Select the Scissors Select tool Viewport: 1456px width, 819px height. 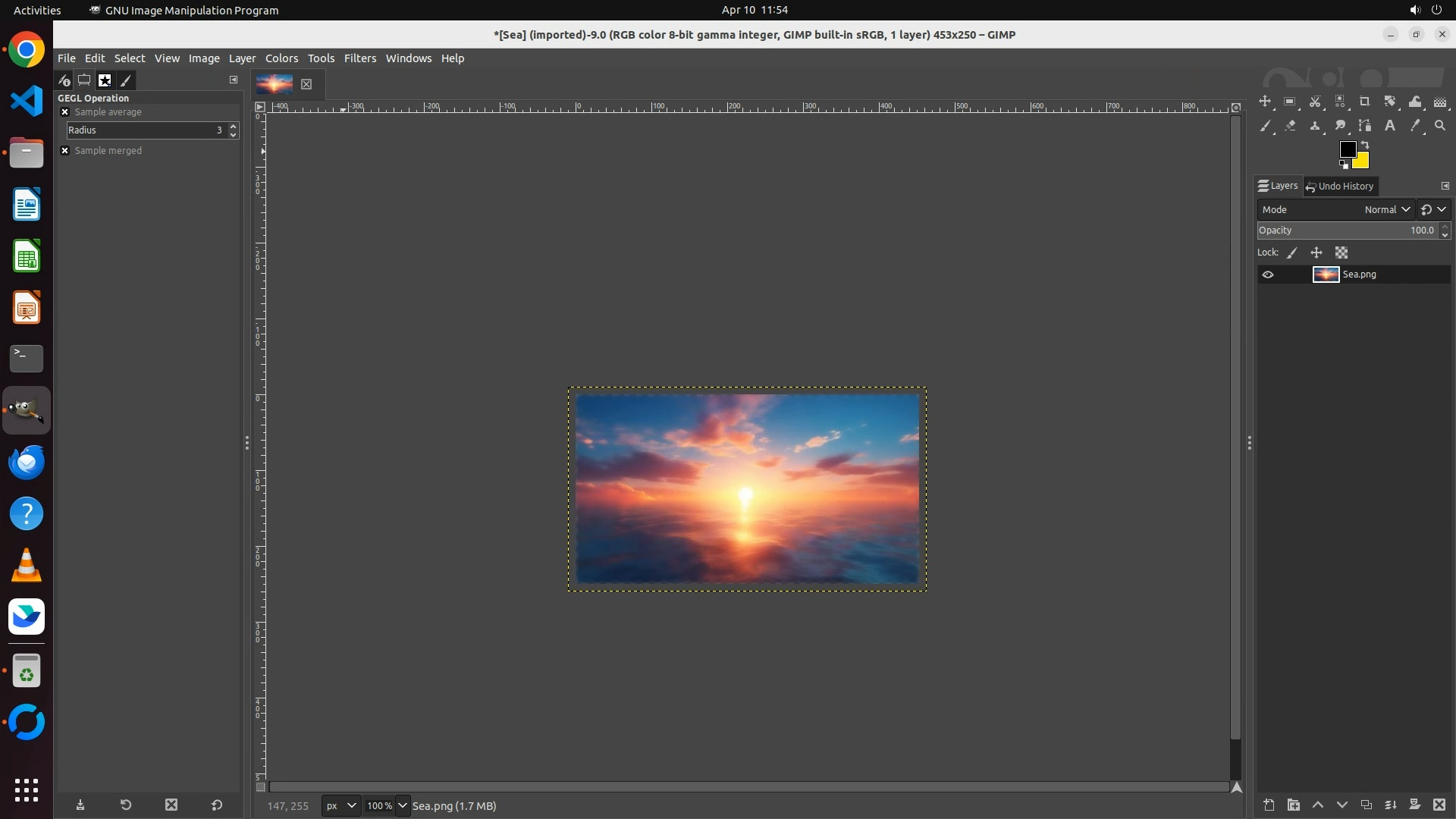tap(1315, 102)
